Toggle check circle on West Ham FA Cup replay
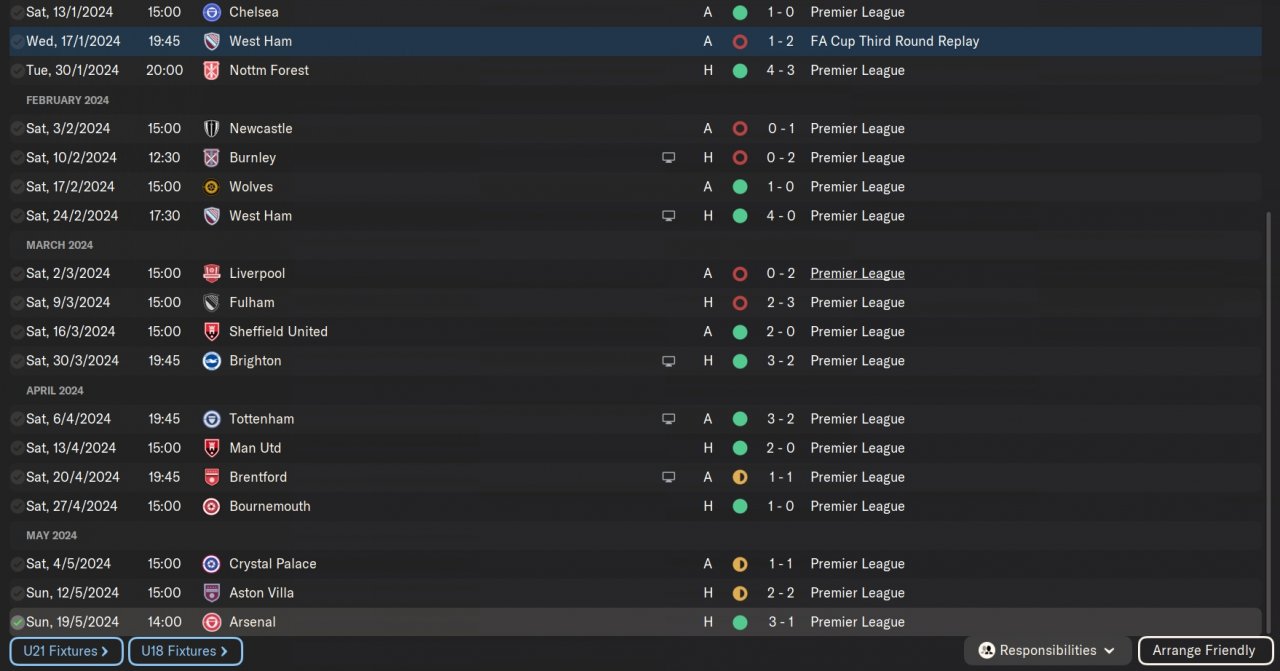This screenshot has height=671, width=1280. coord(17,42)
